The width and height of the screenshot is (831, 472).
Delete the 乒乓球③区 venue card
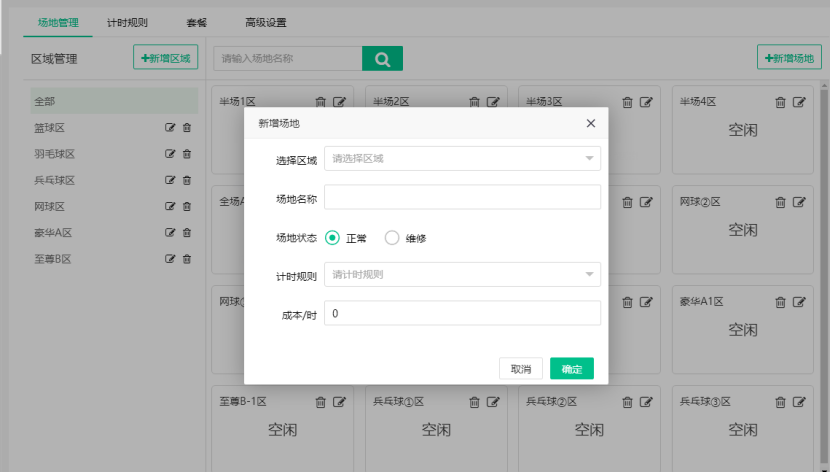[780, 402]
